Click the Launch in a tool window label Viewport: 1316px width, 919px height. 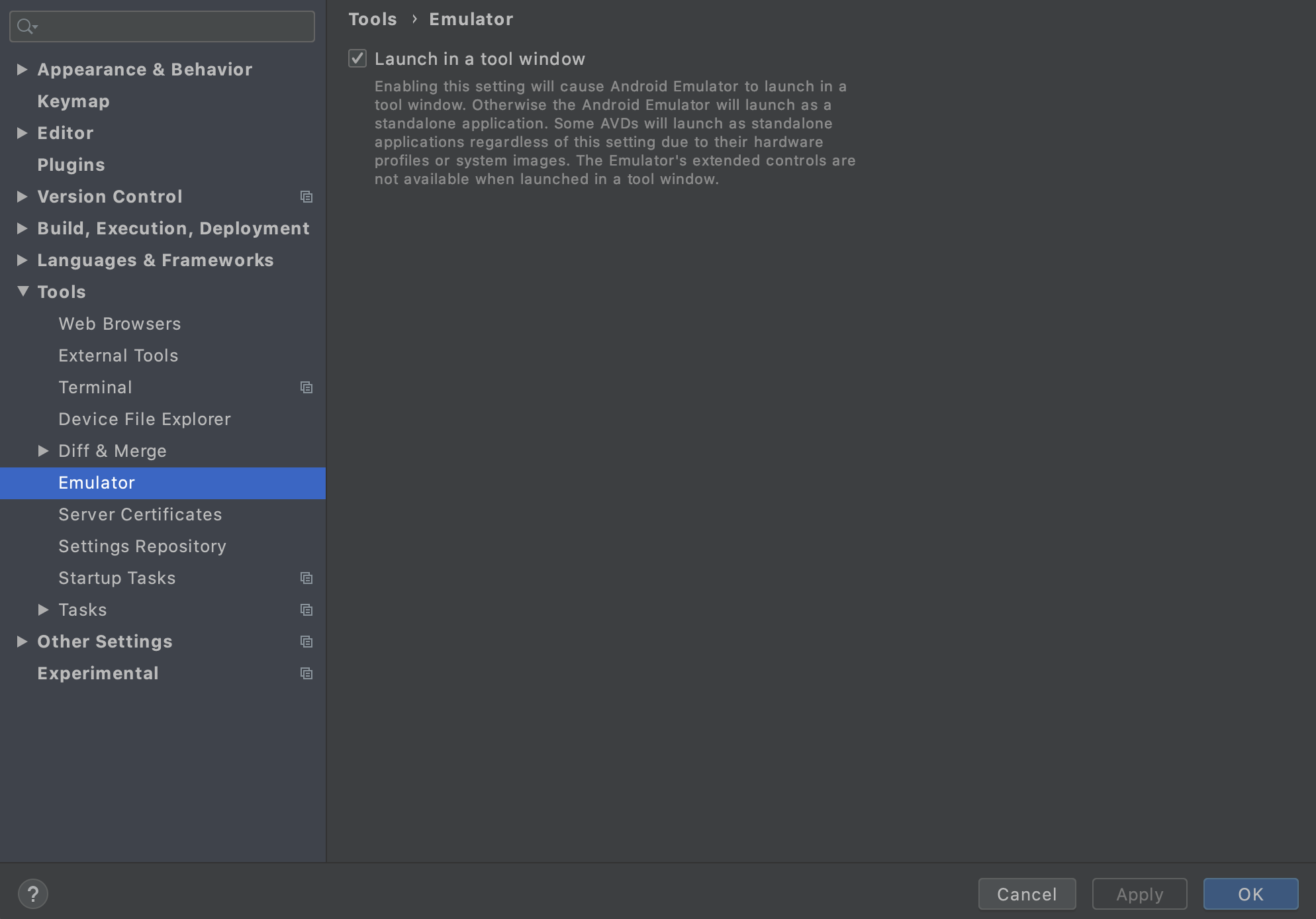[x=480, y=59]
